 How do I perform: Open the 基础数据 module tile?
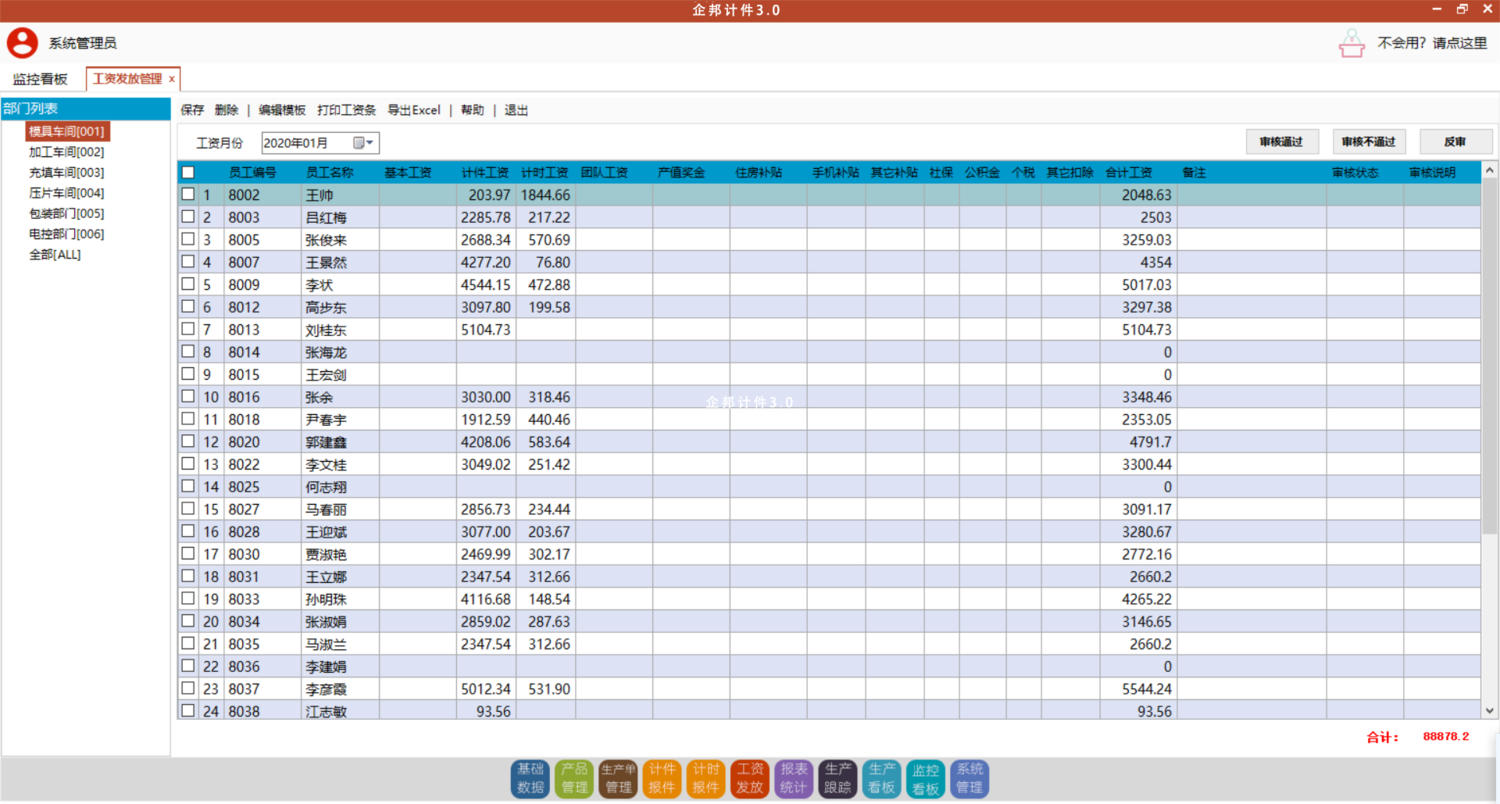(530, 778)
